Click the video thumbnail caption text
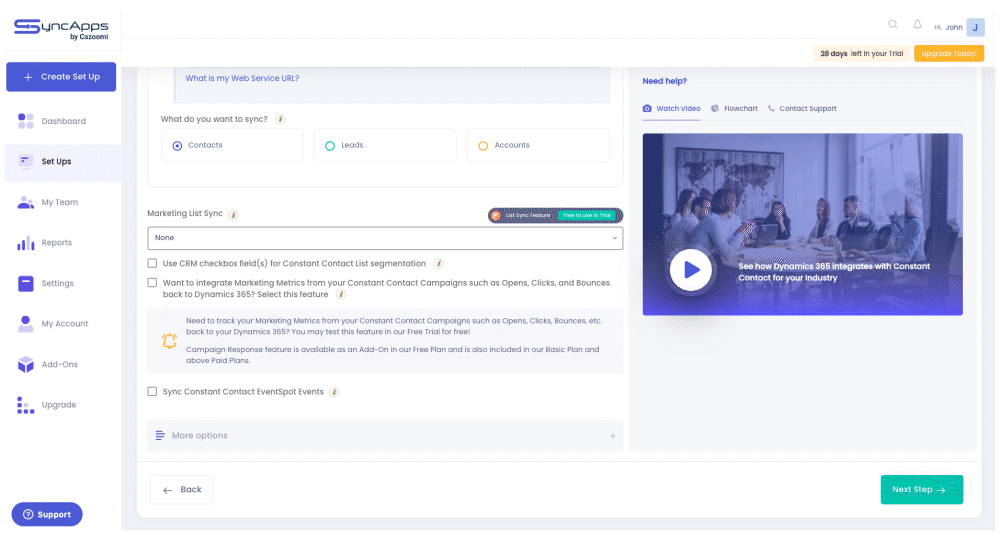Image resolution: width=1000 pixels, height=542 pixels. click(834, 272)
